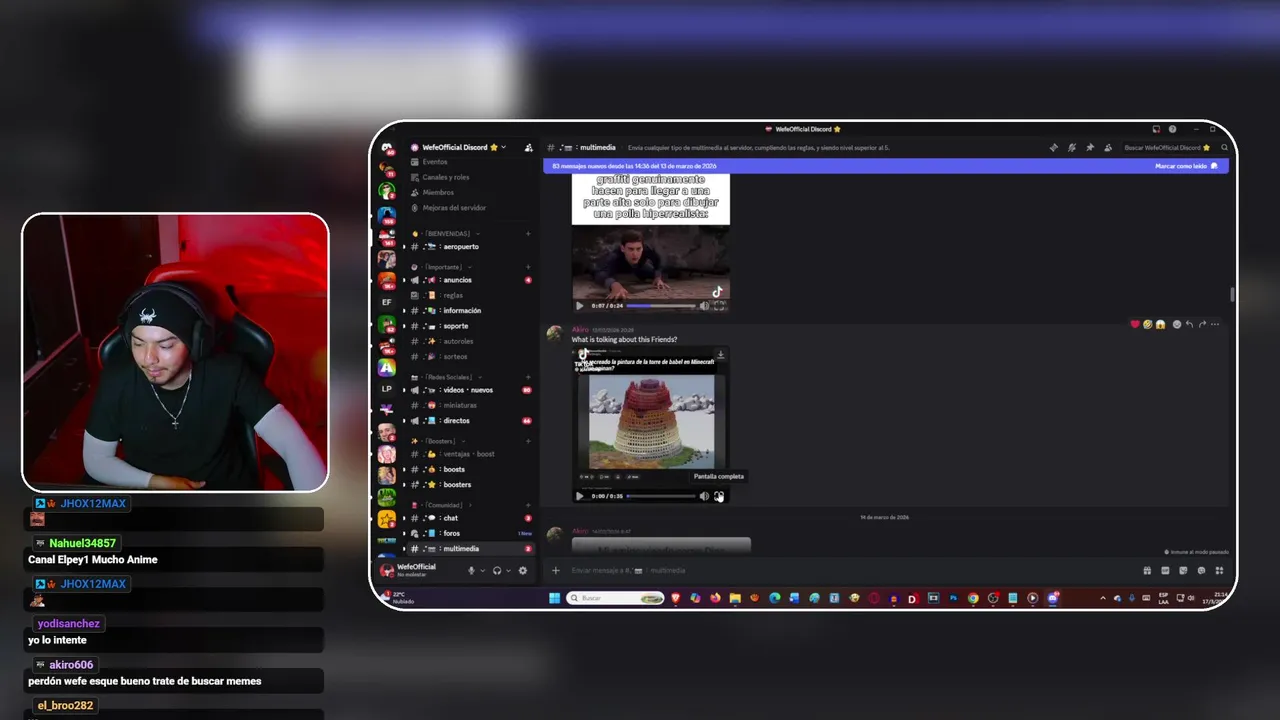Viewport: 1280px width, 720px height.
Task: Click Marcar como leído button
Action: (x=1186, y=166)
